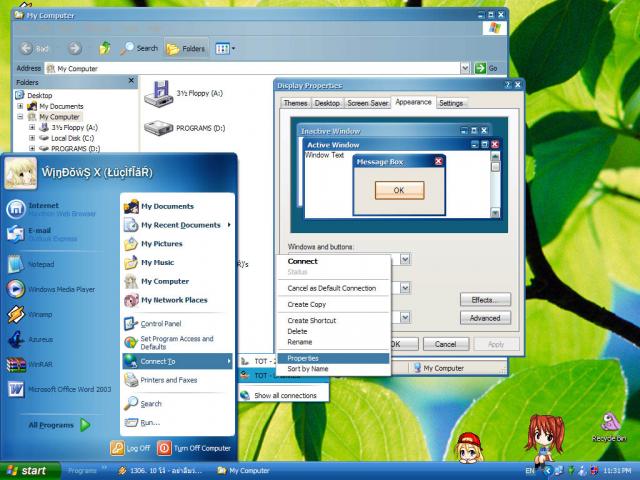Click the Log Off button
The image size is (640, 480).
[130, 448]
